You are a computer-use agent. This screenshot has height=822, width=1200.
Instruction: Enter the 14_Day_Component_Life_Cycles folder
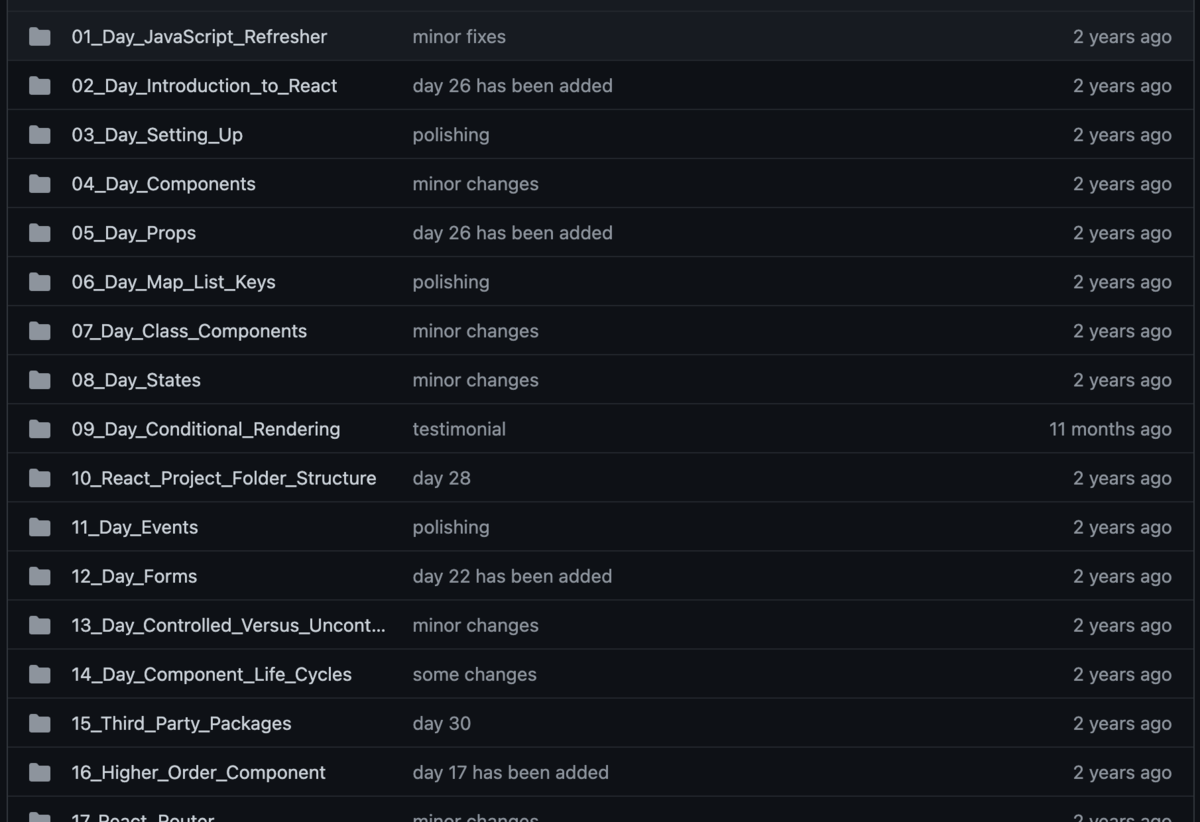coord(211,674)
